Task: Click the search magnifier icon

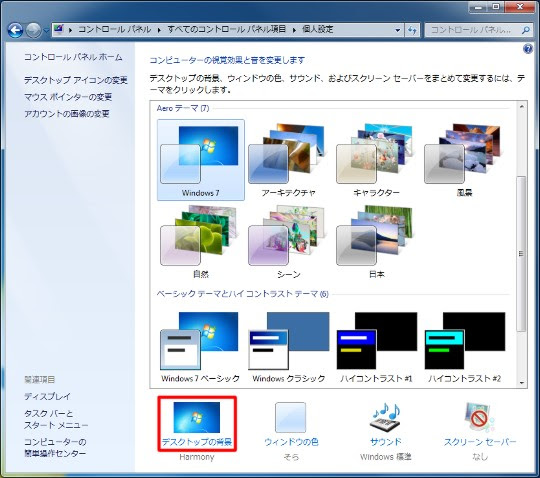Action: tap(526, 30)
